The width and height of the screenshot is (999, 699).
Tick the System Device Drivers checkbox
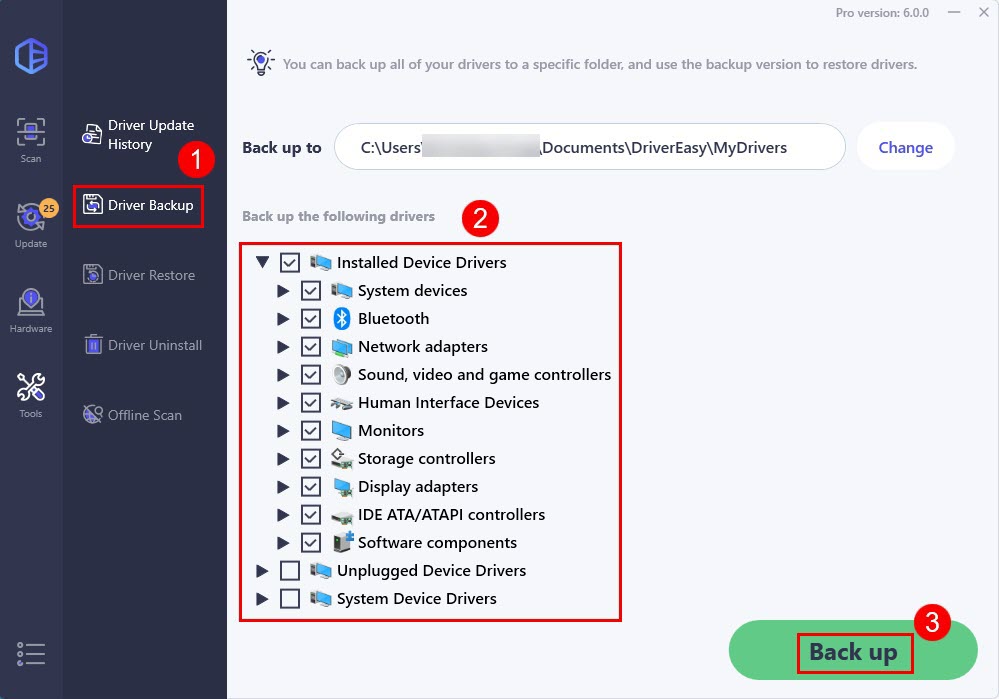(x=290, y=598)
